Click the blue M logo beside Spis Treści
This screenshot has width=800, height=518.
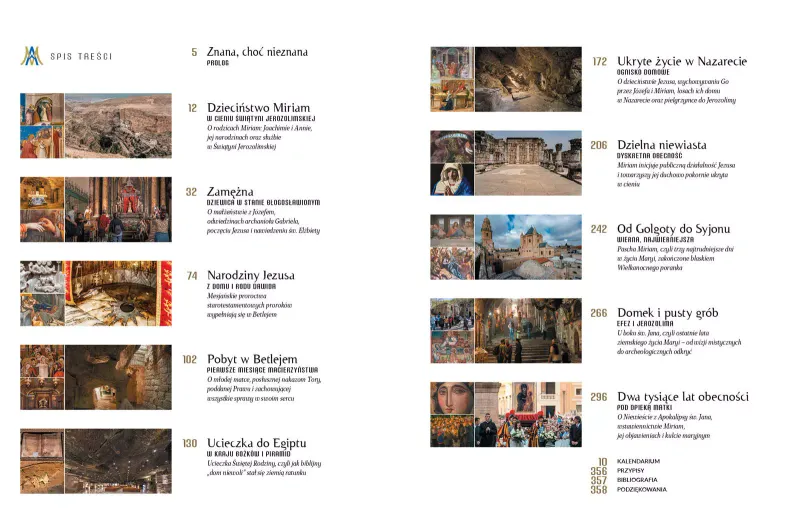pyautogui.click(x=31, y=56)
